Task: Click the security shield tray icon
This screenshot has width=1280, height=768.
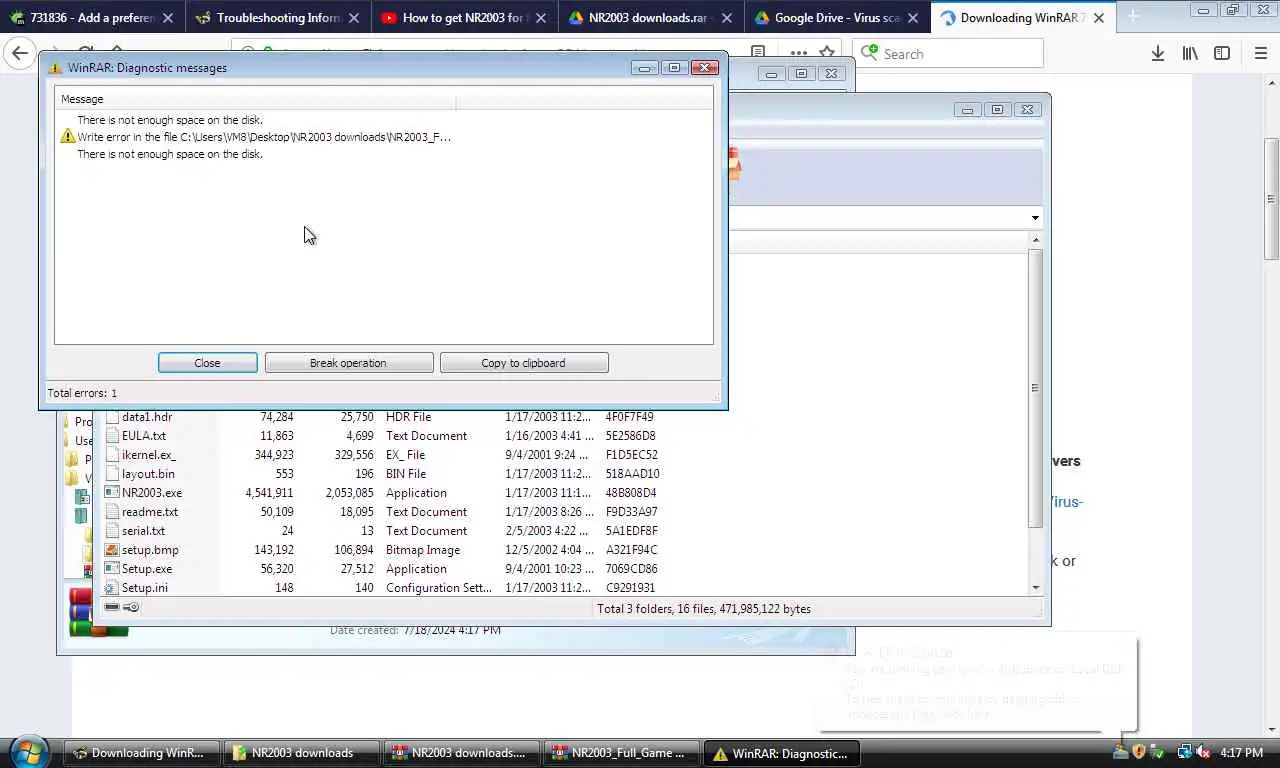Action: [1138, 752]
